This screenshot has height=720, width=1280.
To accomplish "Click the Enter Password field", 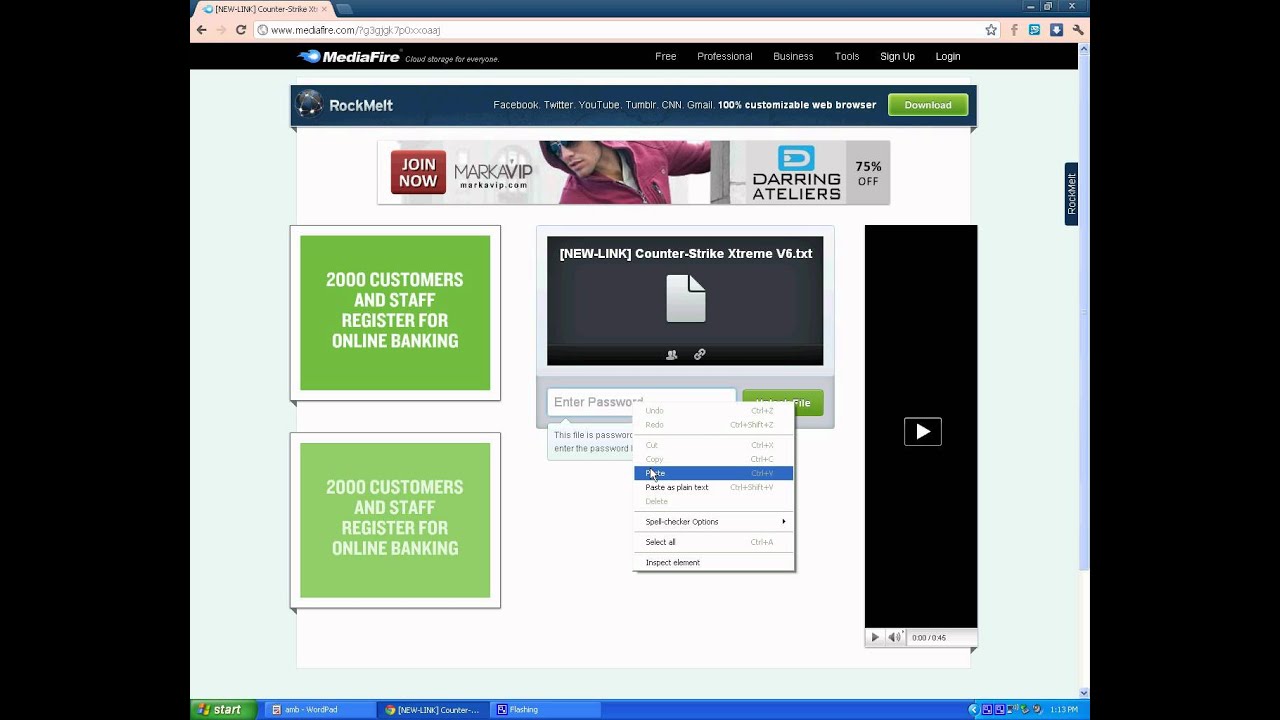I will (641, 402).
